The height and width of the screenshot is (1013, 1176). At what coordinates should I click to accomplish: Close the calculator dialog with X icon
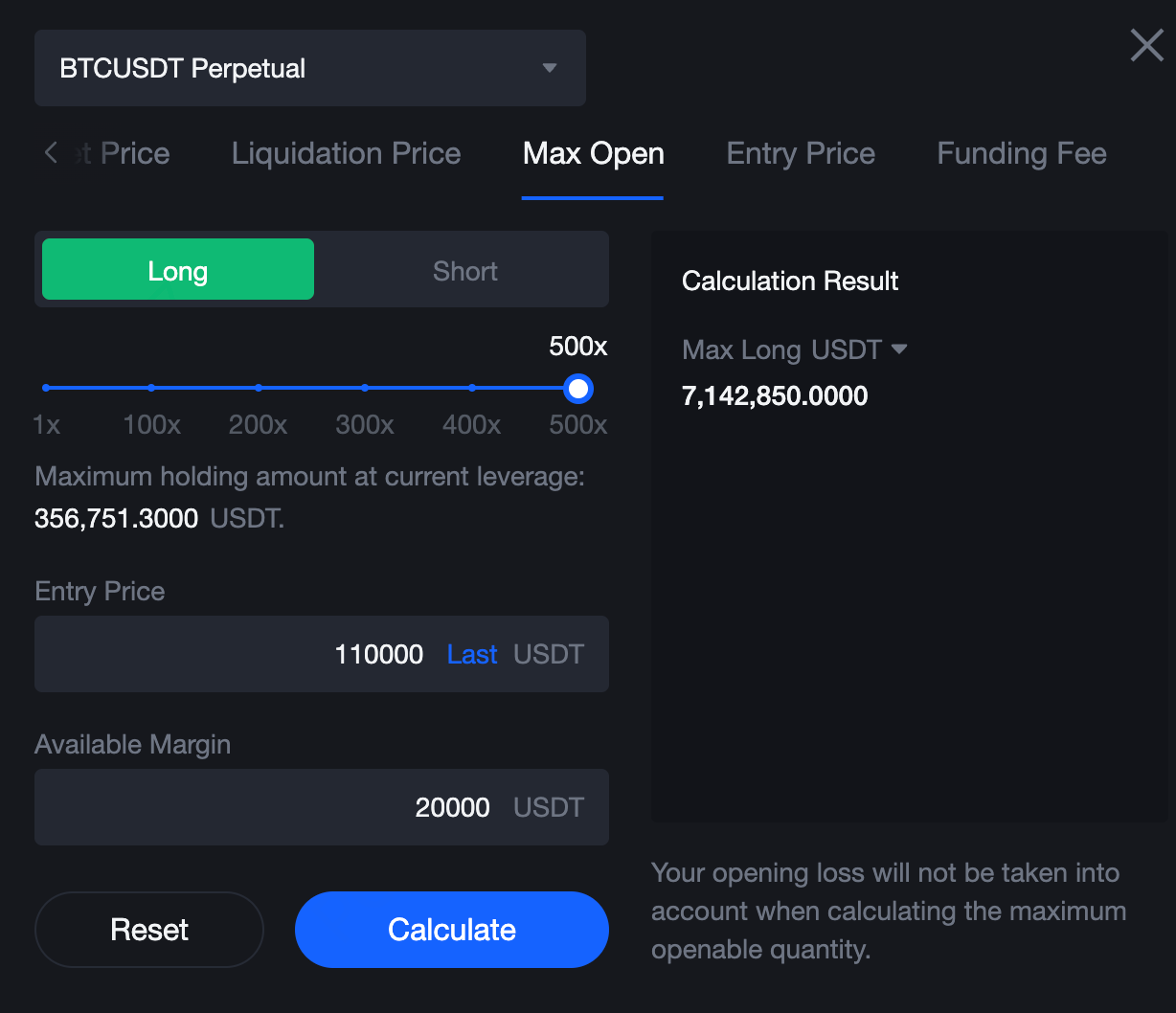pyautogui.click(x=1146, y=45)
